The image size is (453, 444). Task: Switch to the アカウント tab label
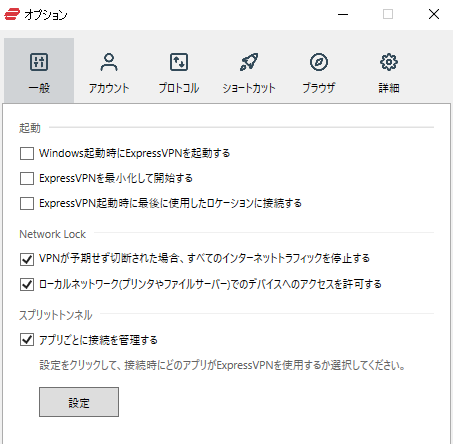(109, 88)
